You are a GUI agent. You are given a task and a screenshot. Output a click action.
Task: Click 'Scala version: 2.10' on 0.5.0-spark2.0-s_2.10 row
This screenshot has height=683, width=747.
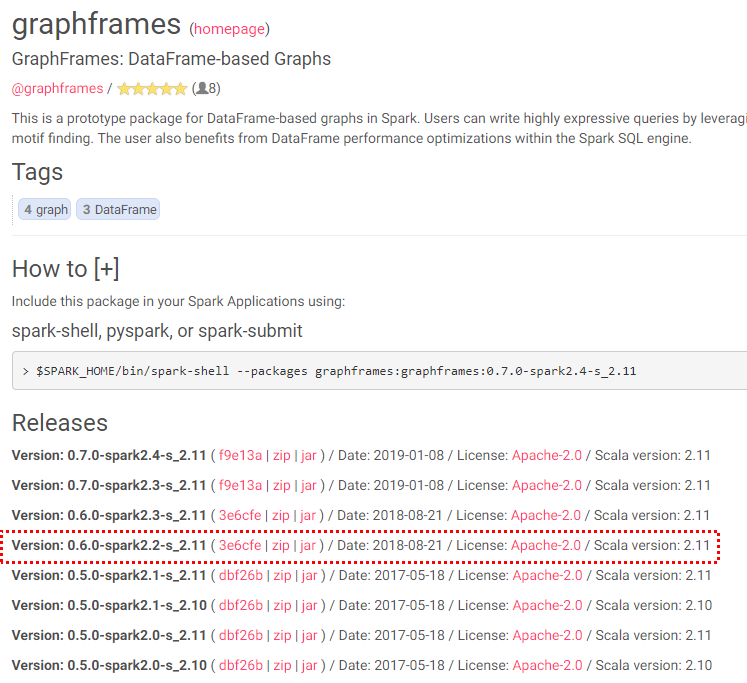654,665
